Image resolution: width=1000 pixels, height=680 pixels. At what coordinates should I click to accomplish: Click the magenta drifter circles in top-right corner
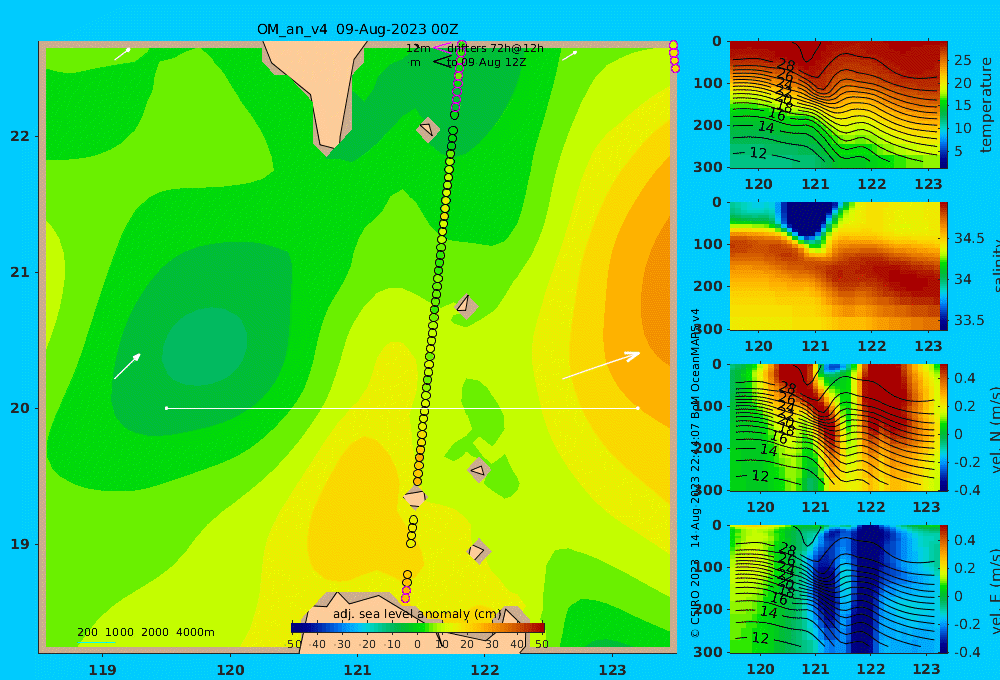674,56
